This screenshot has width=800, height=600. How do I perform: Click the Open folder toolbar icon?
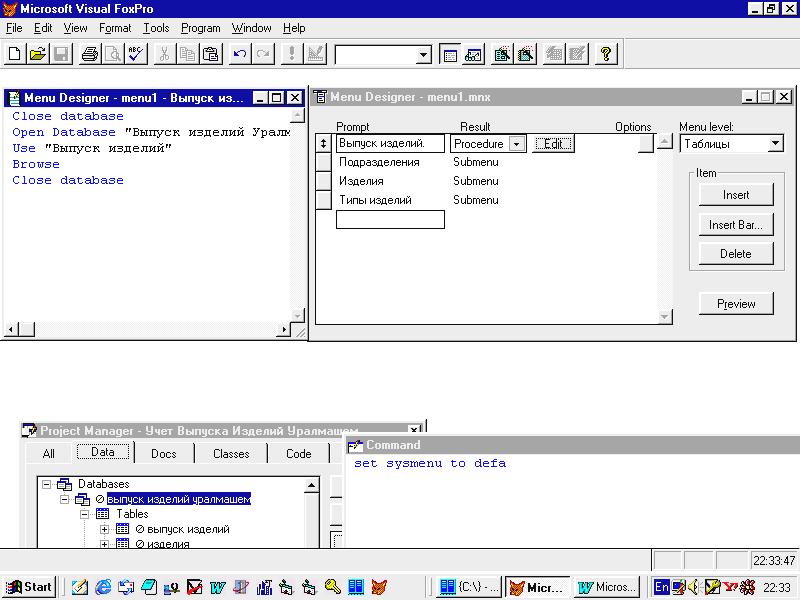38,54
